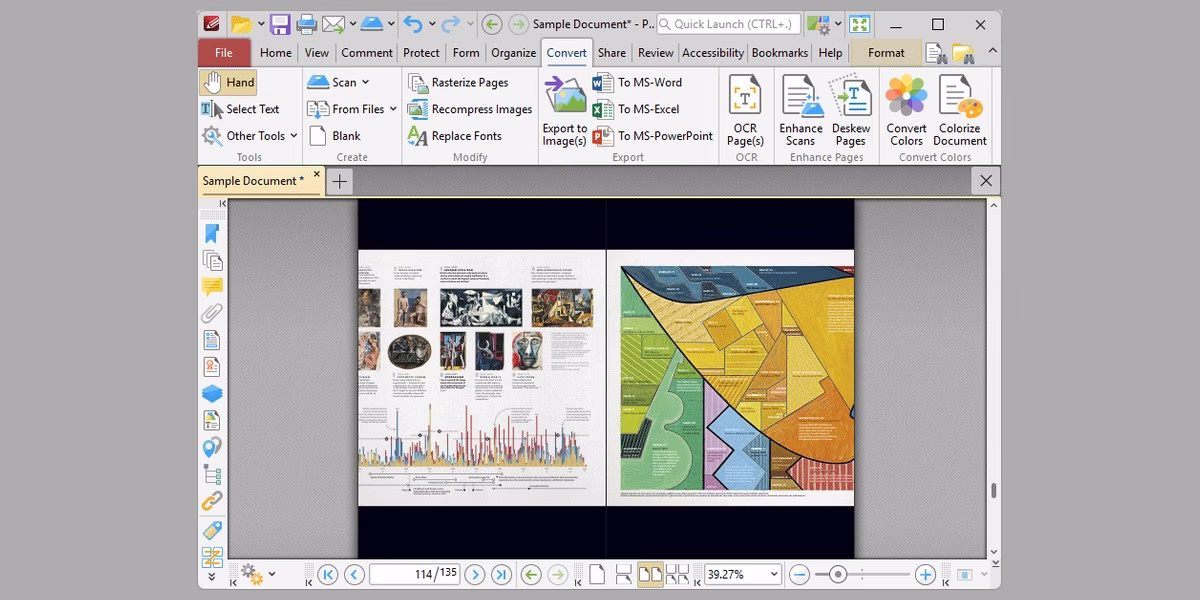The height and width of the screenshot is (600, 1200).
Task: Switch to the Comment tab
Action: [x=367, y=53]
